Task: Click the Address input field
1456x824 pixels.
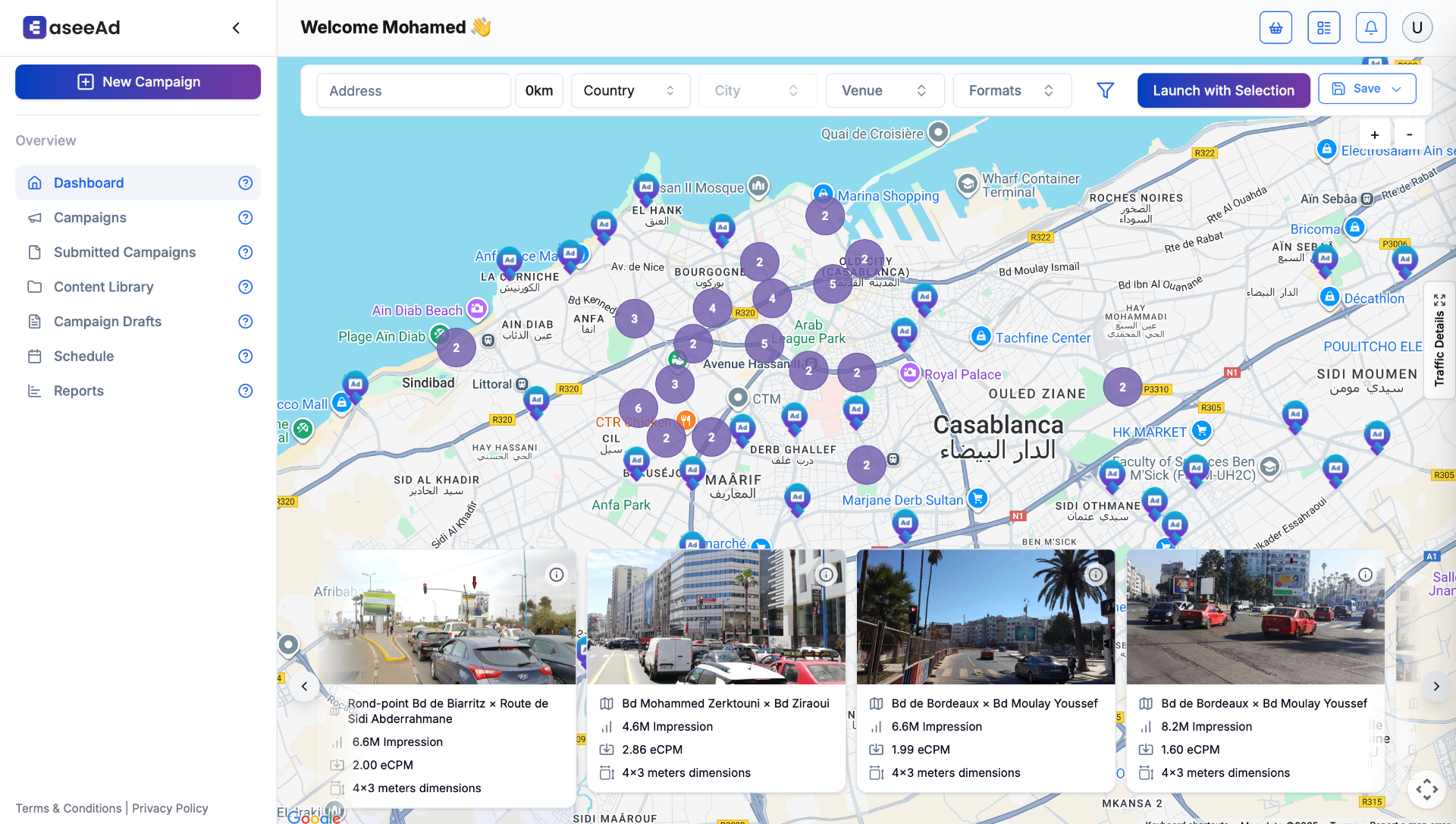Action: (413, 91)
